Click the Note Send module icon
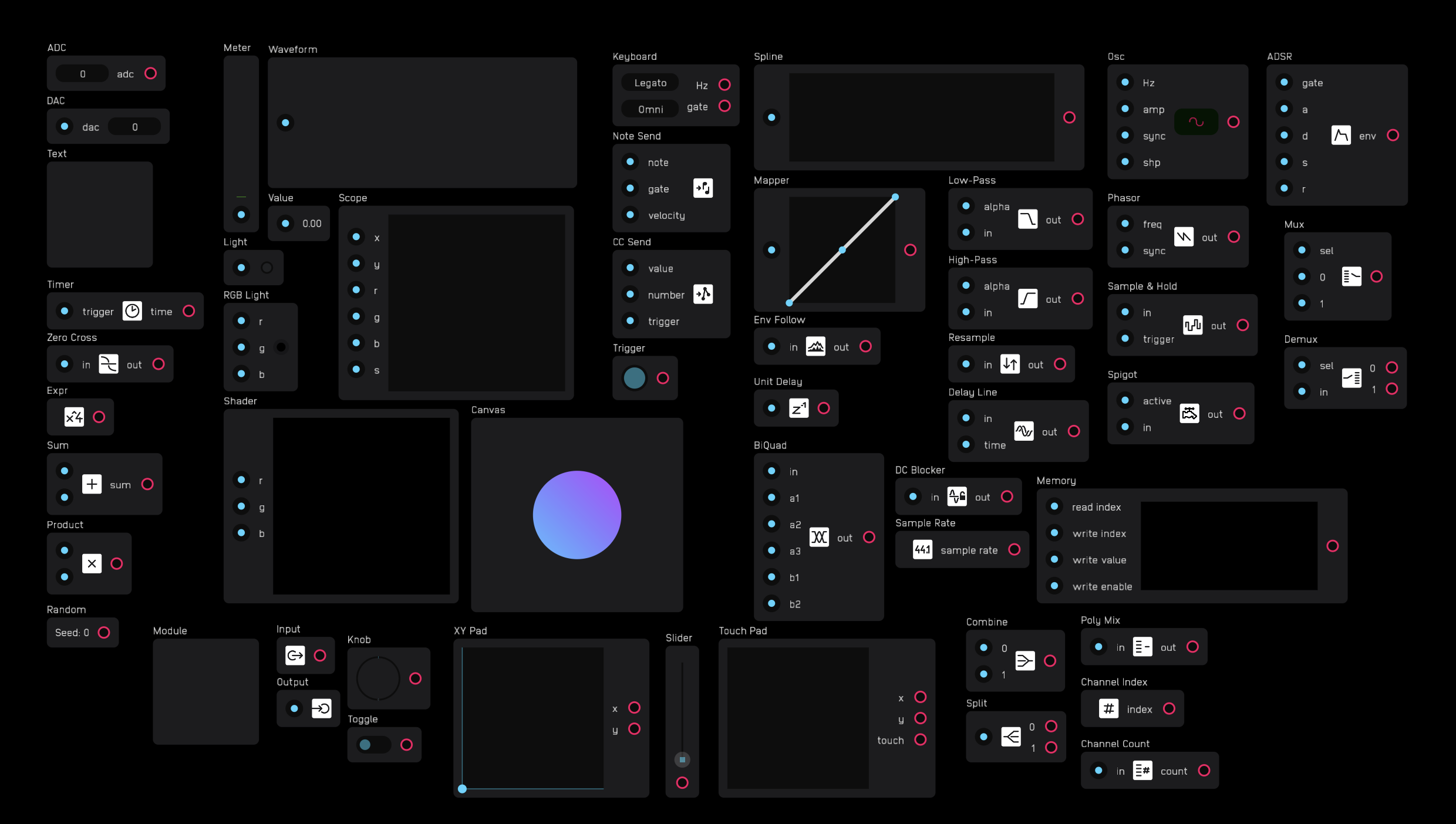Viewport: 1456px width, 824px height. (703, 188)
